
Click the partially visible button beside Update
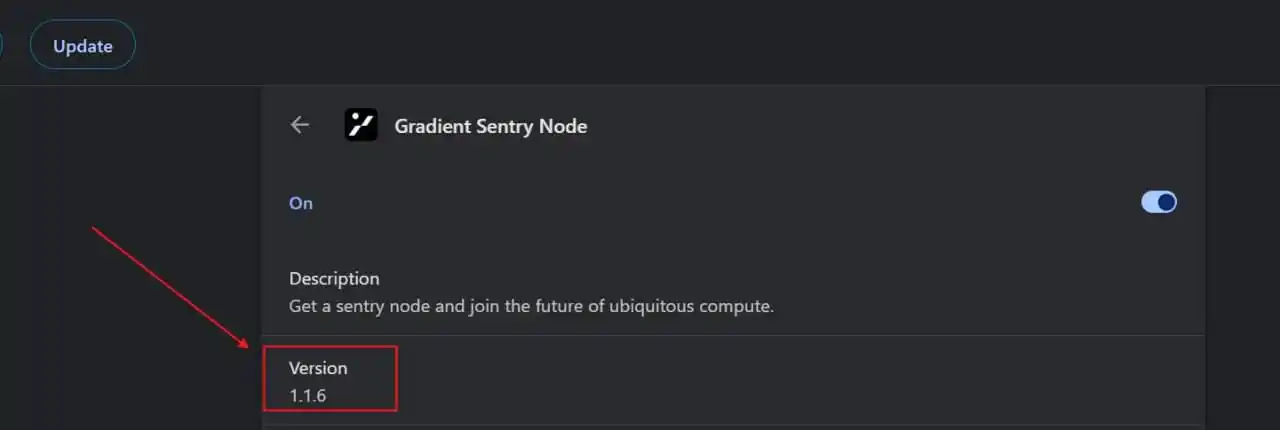tap(2, 46)
